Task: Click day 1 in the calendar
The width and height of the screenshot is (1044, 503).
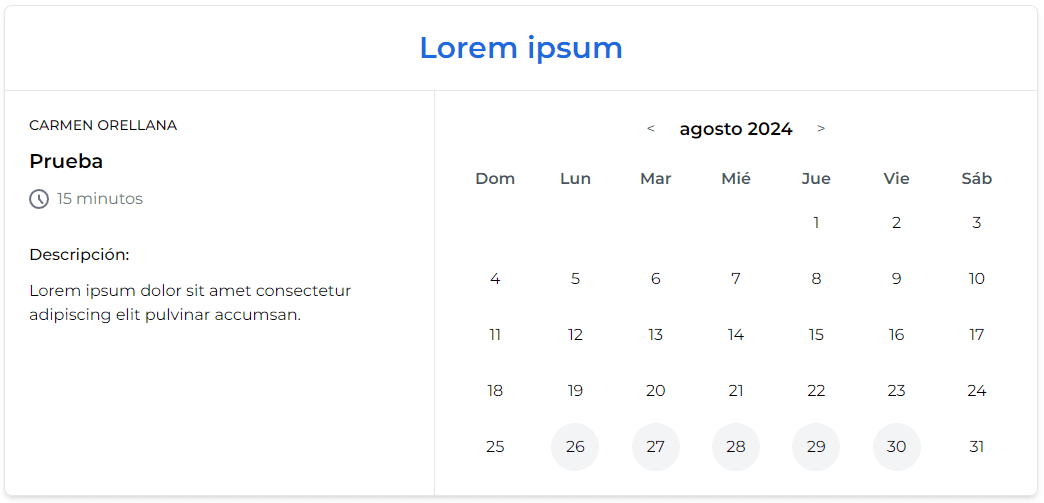Action: tap(816, 223)
